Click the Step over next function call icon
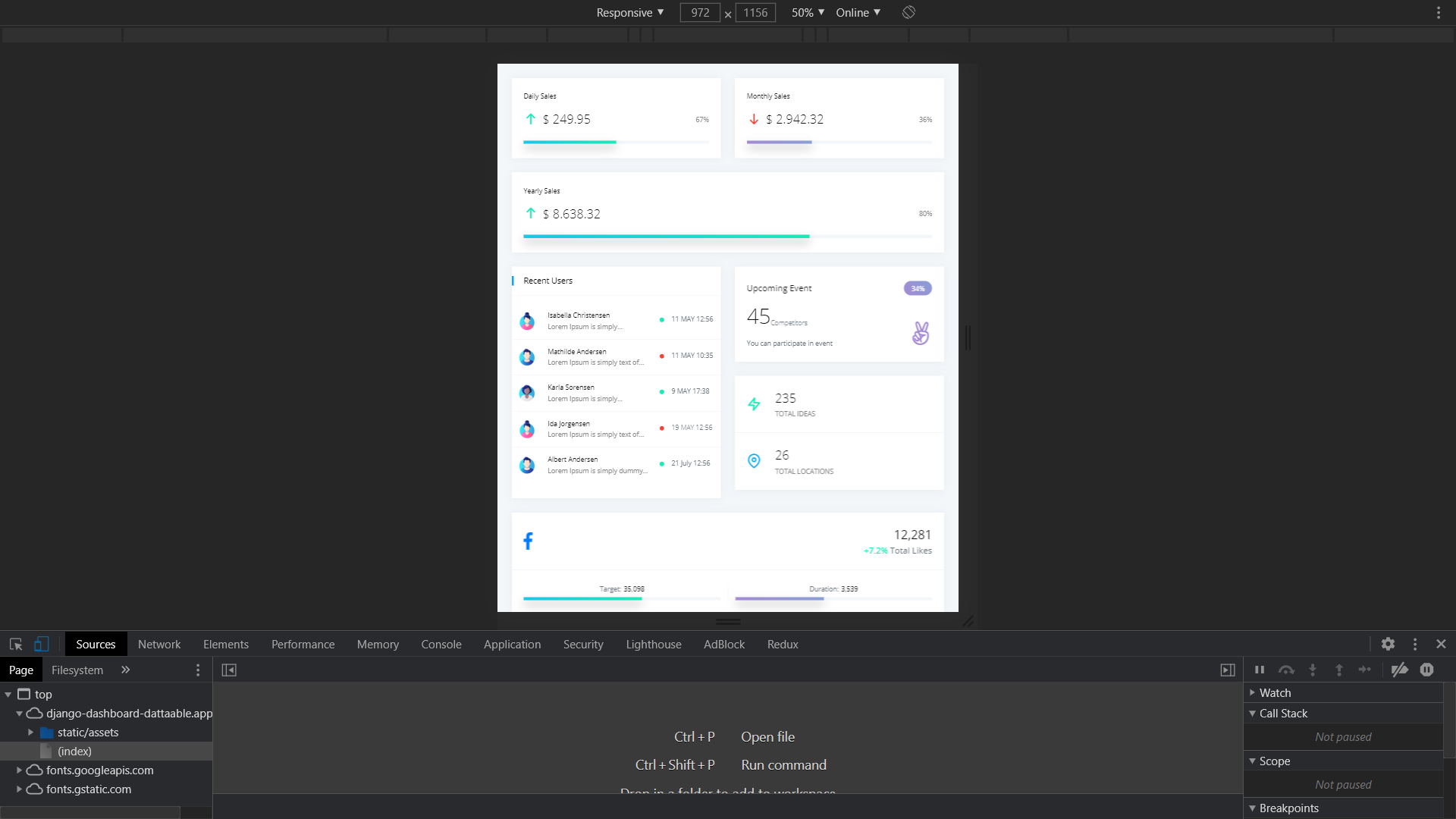 pos(1286,670)
